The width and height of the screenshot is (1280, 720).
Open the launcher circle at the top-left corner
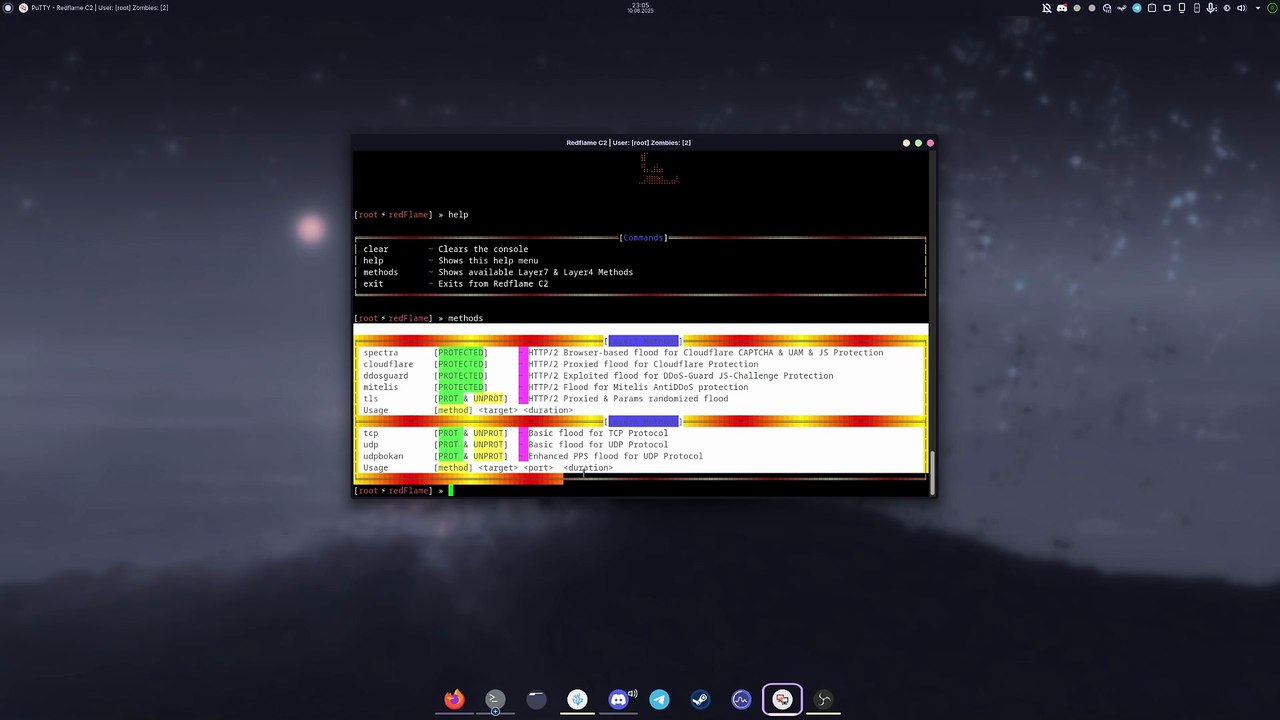(8, 8)
